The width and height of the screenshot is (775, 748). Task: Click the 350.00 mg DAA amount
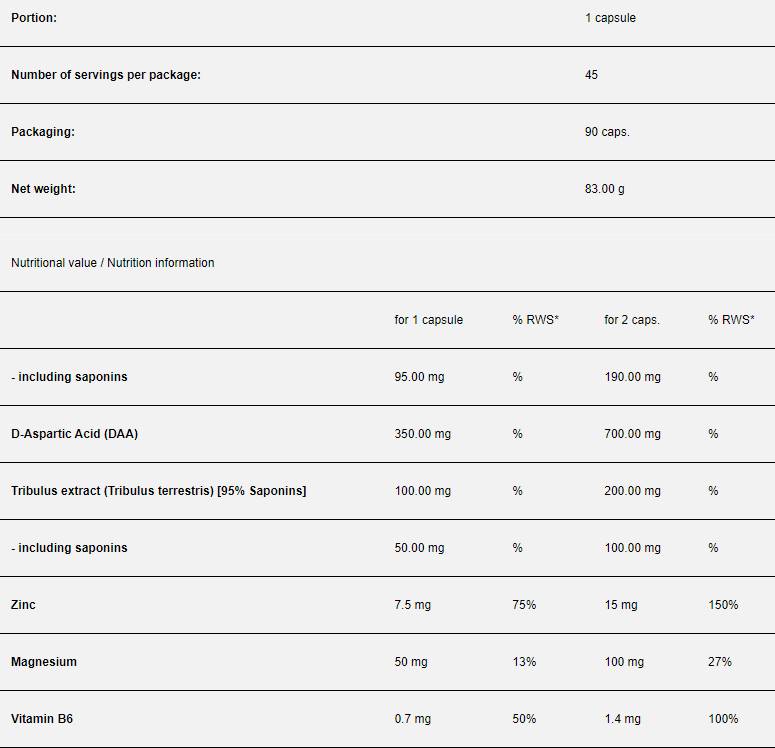pyautogui.click(x=422, y=434)
